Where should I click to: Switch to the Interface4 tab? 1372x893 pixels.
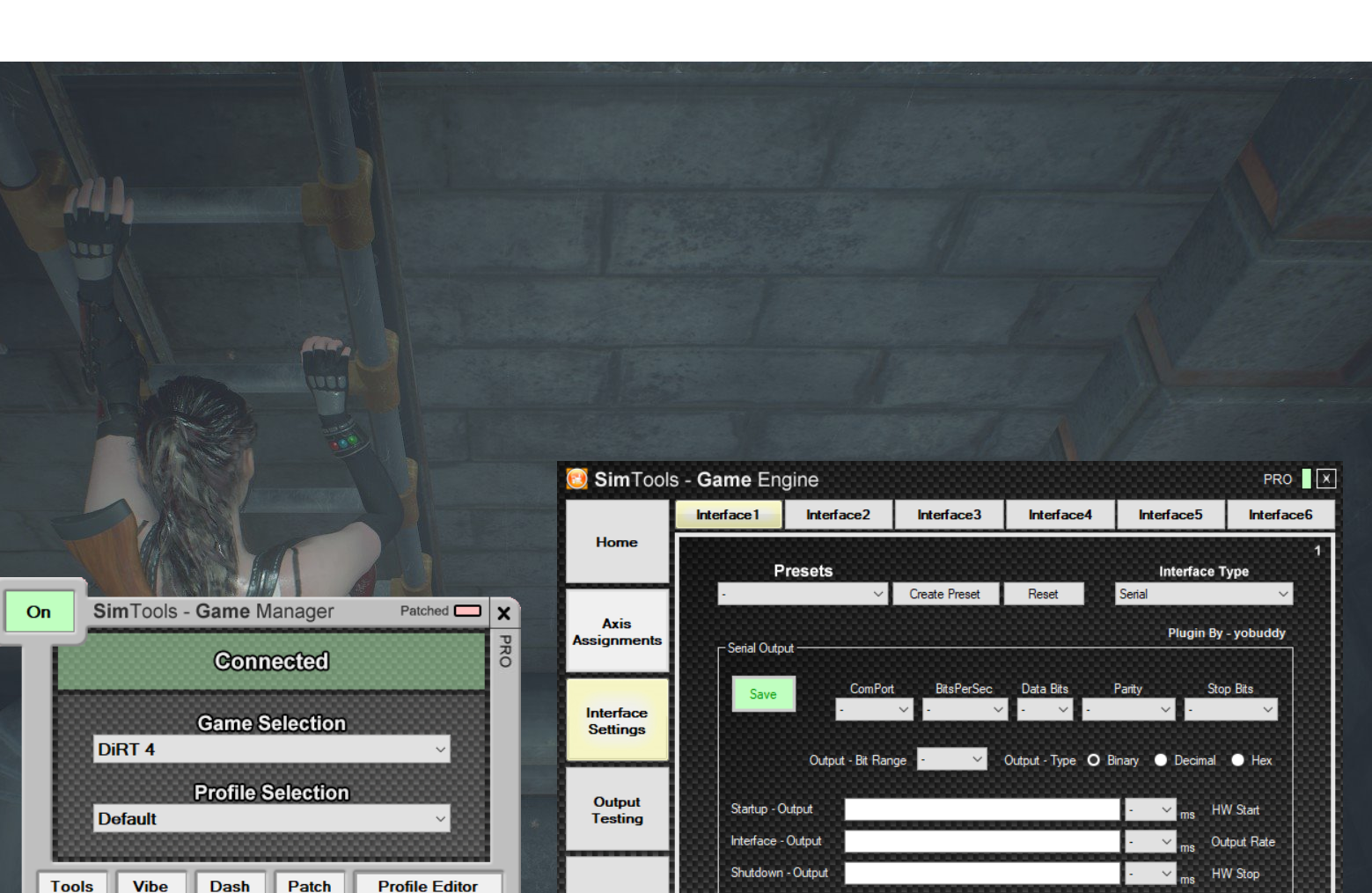point(1060,515)
